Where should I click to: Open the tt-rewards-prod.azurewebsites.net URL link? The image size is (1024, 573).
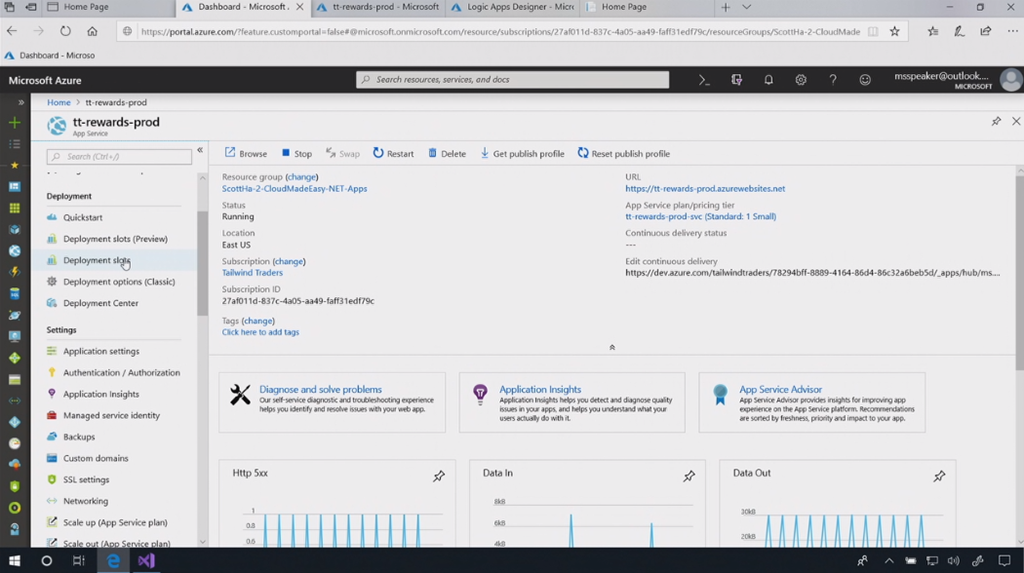705,189
